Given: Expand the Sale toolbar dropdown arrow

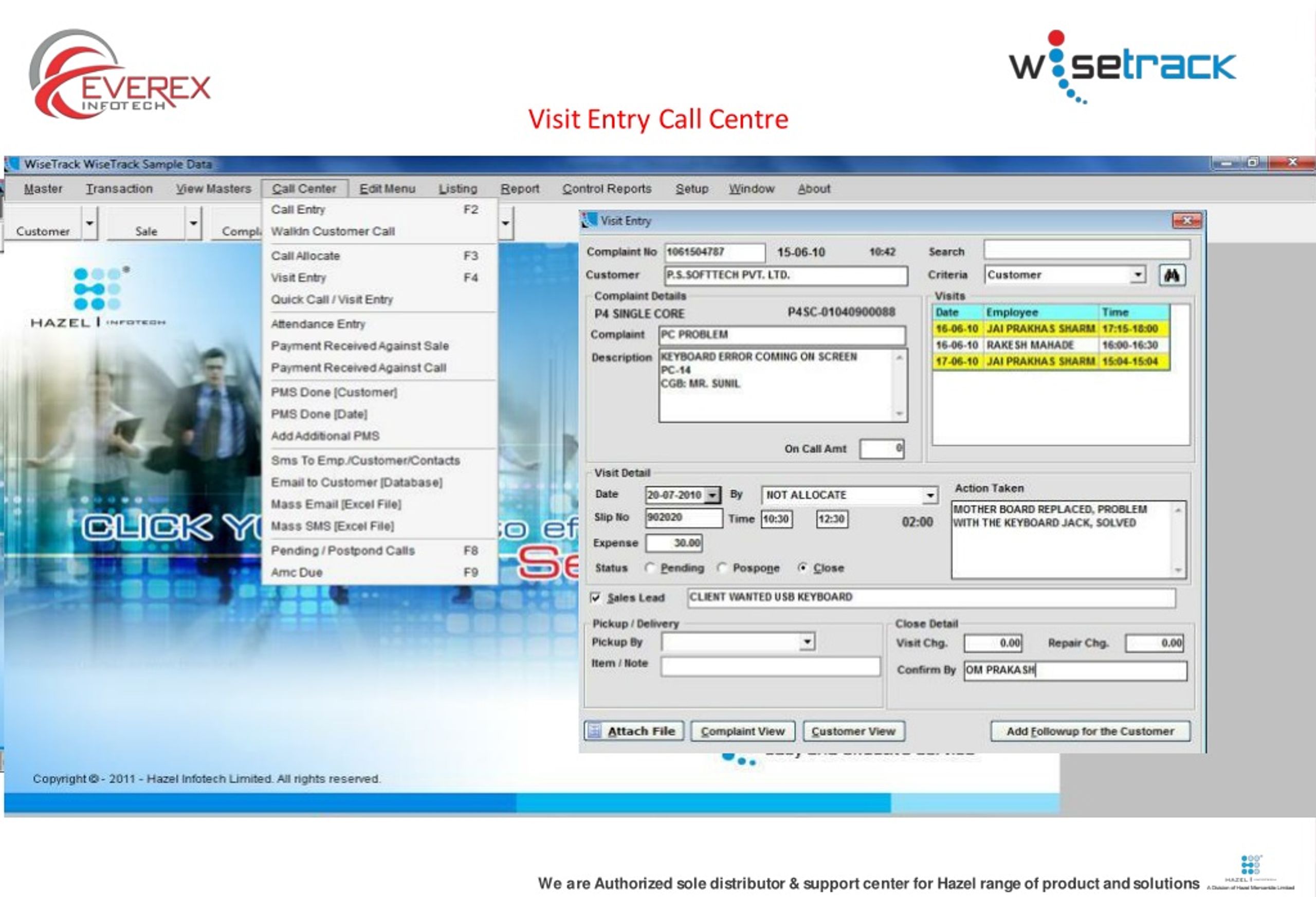Looking at the screenshot, I should (x=194, y=223).
